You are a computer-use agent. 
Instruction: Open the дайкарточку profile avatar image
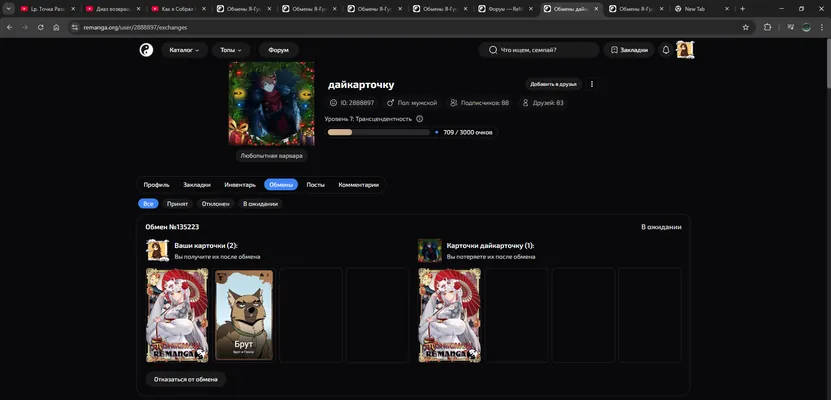271,104
